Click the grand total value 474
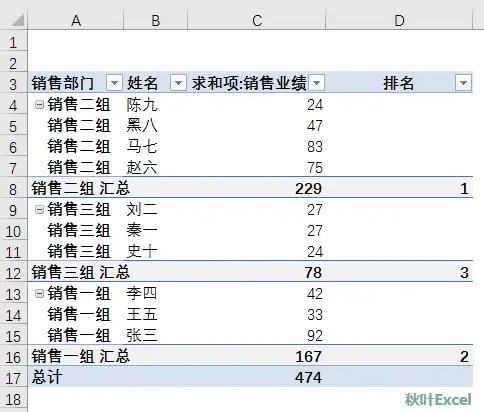Screen dimensions: 484x412 click(x=308, y=378)
